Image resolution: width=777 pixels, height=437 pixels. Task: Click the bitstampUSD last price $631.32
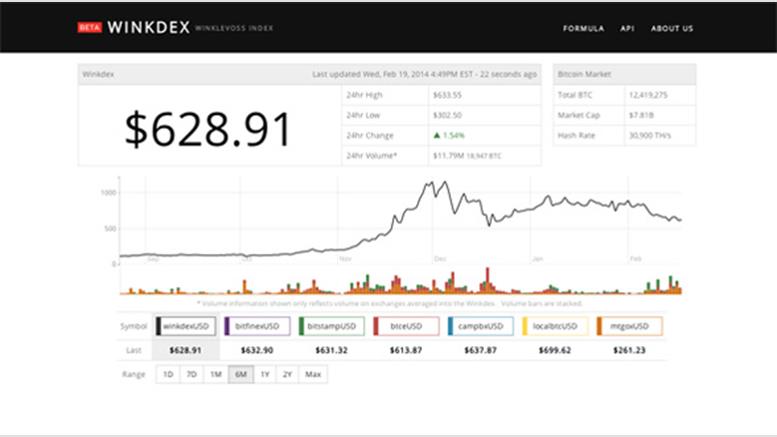point(332,350)
